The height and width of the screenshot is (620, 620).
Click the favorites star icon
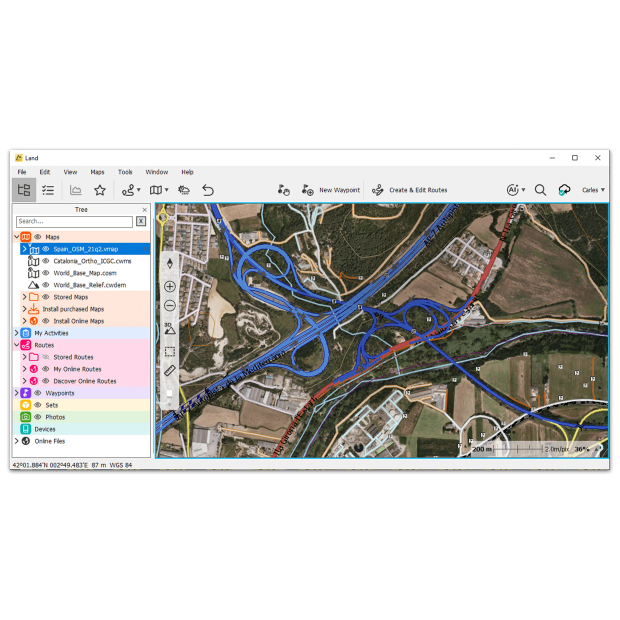pos(100,190)
